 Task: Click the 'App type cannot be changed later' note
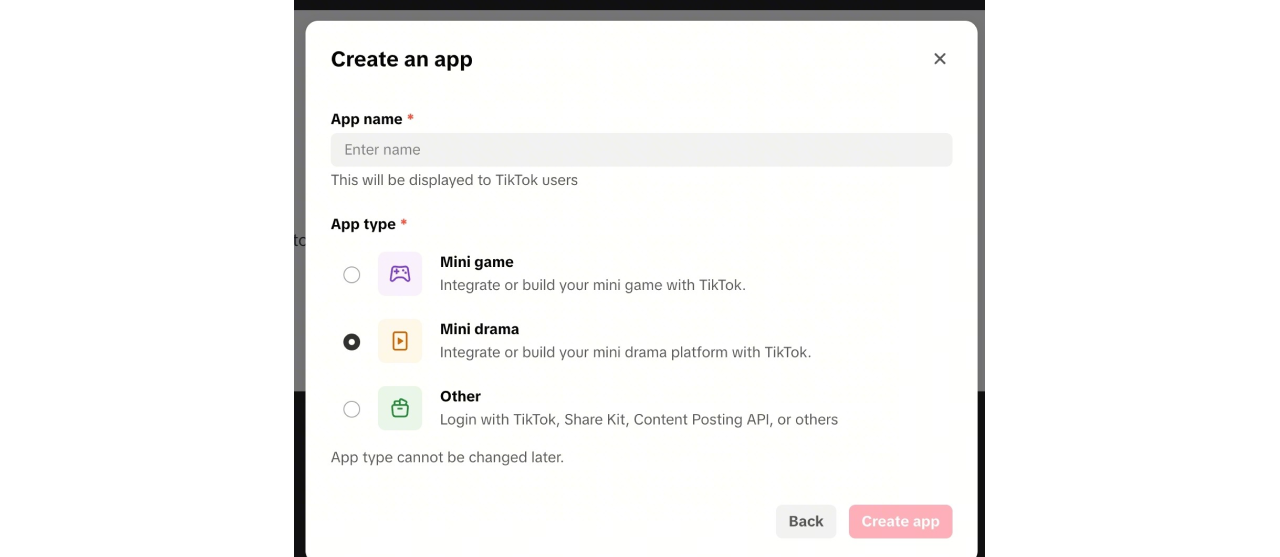(x=447, y=457)
